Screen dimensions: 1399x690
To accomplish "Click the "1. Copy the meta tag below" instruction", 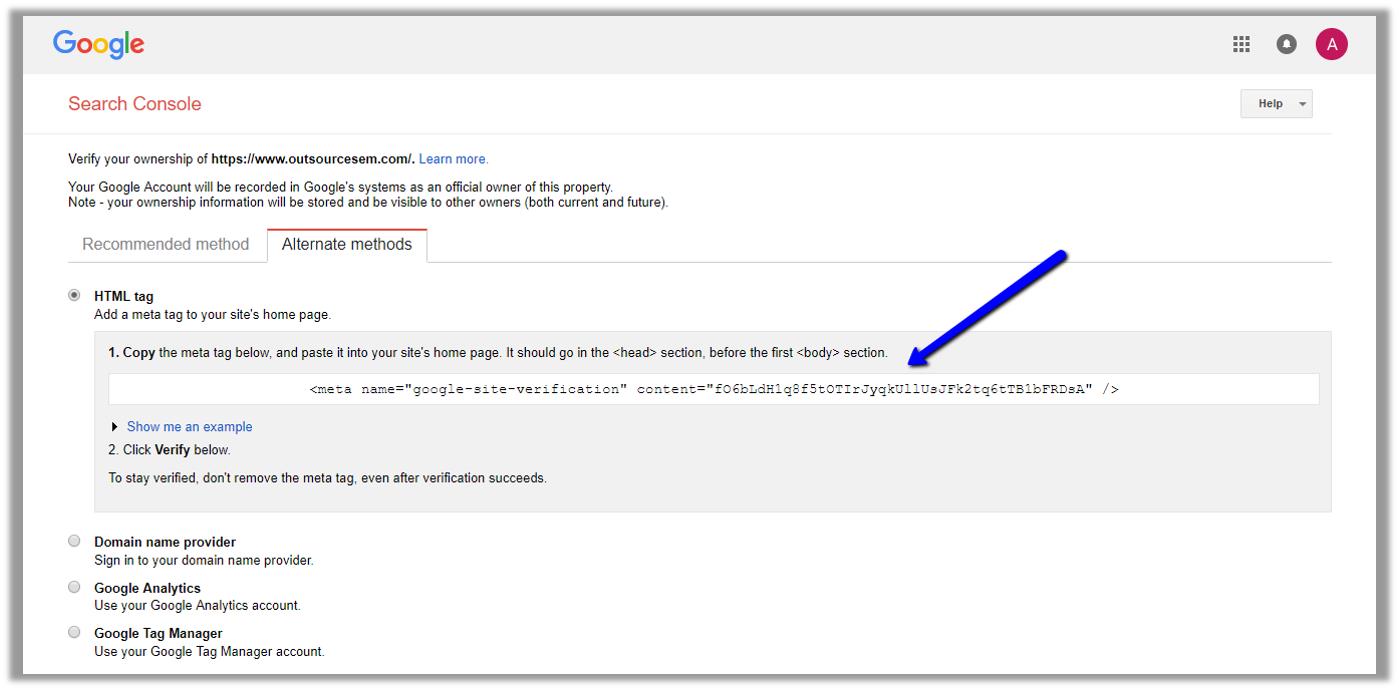I will (498, 353).
